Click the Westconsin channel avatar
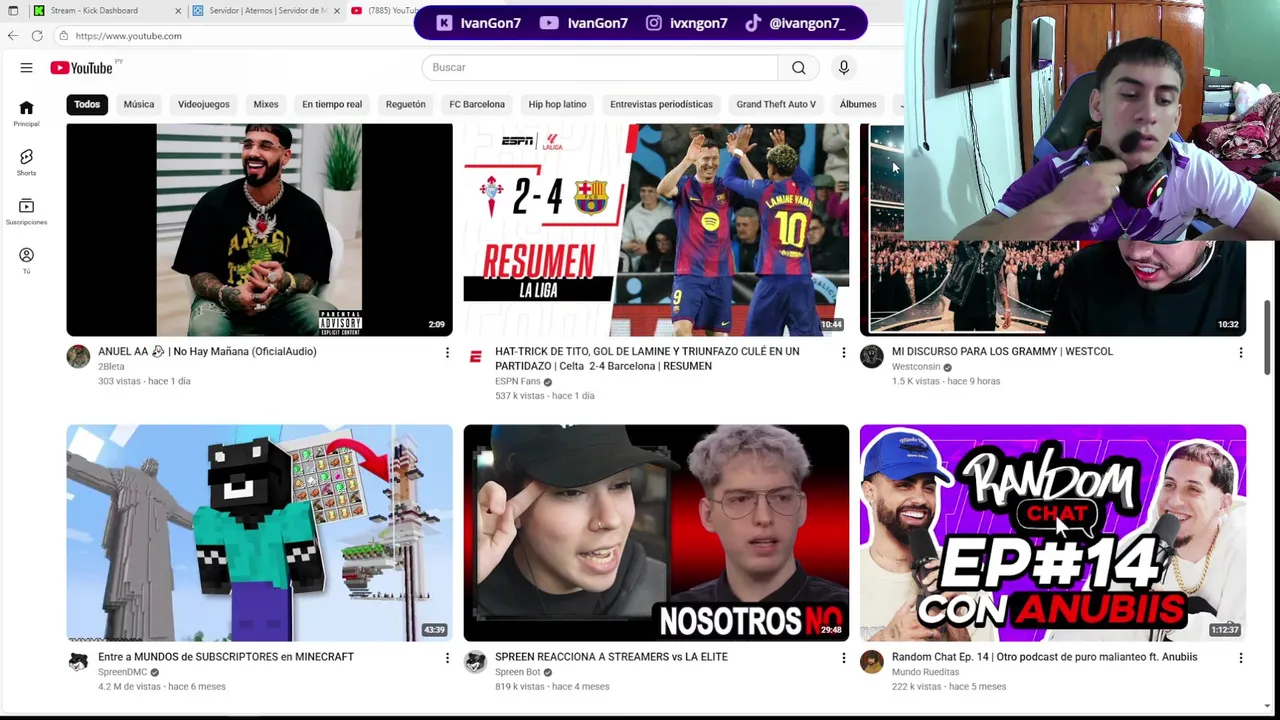Screen dimensions: 1280x720 [x=872, y=357]
